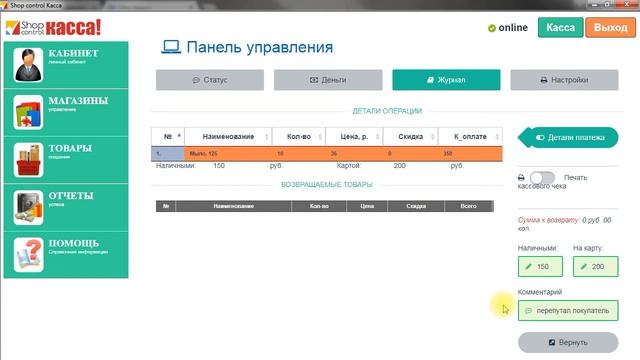Open the ПОМОЩЬ menu label
640x360 pixels.
(74, 243)
